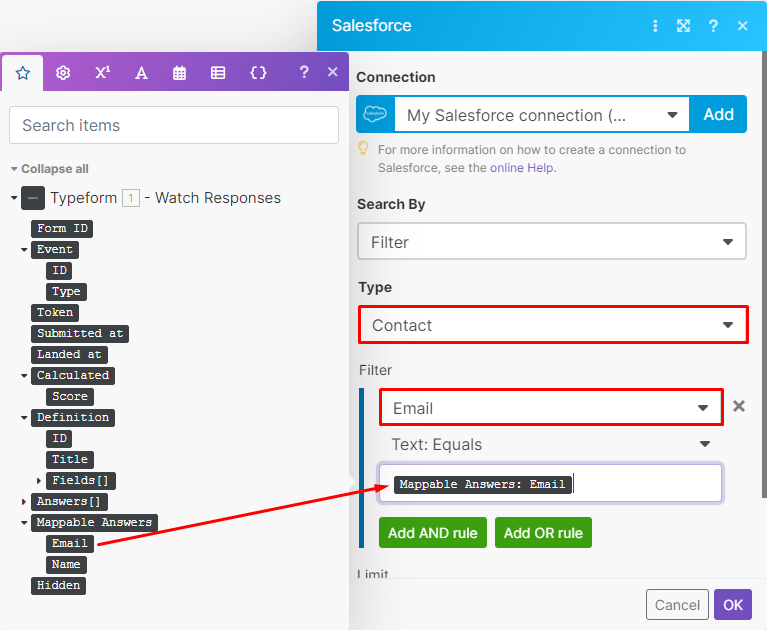The height and width of the screenshot is (630, 767).
Task: Insert the Event Type item
Action: pyautogui.click(x=67, y=292)
